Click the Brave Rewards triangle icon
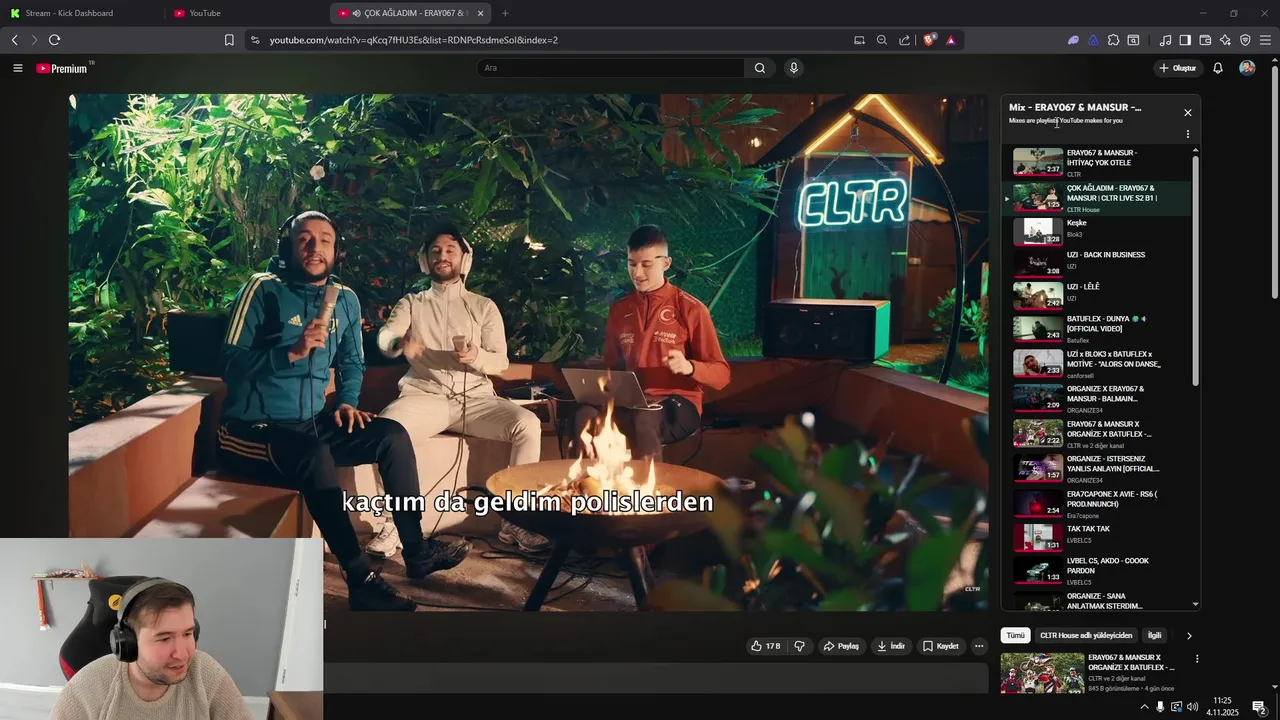1280x720 pixels. [951, 40]
